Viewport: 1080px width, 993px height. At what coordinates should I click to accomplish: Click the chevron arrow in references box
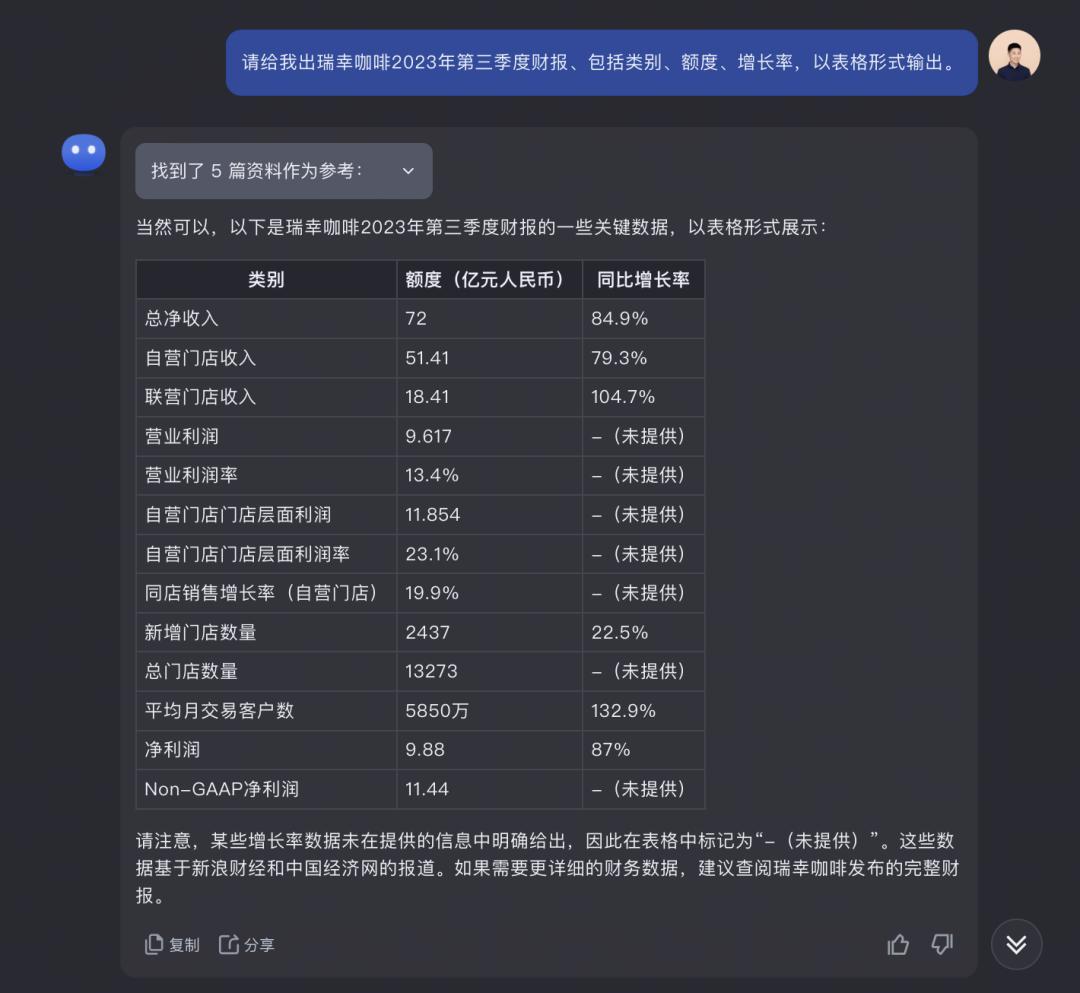pyautogui.click(x=408, y=171)
